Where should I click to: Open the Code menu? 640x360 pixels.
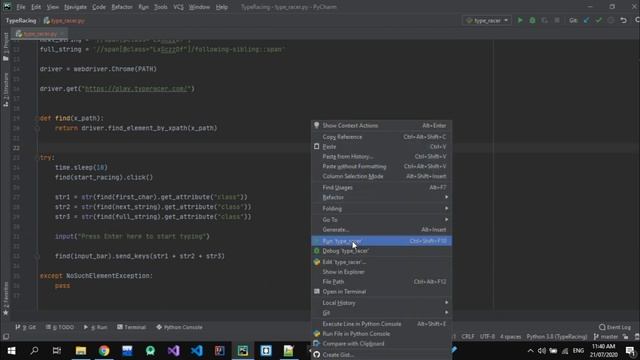click(99, 7)
